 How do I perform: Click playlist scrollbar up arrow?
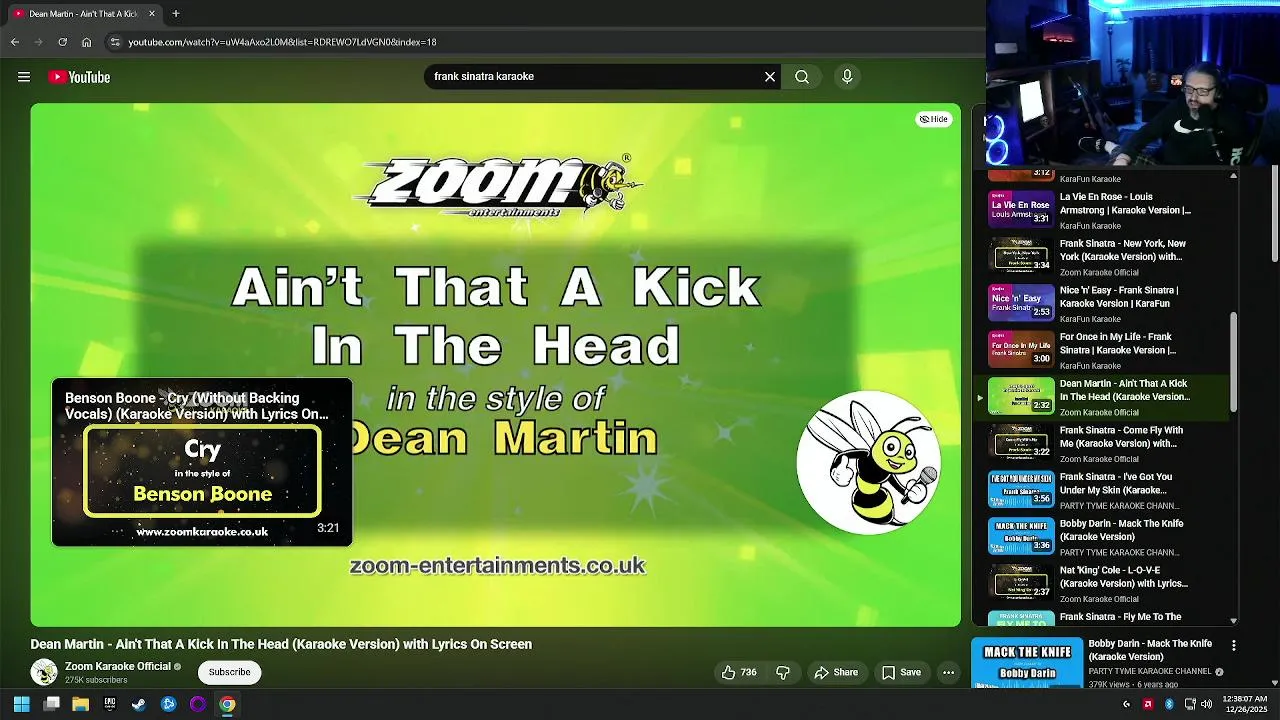pos(1233,175)
